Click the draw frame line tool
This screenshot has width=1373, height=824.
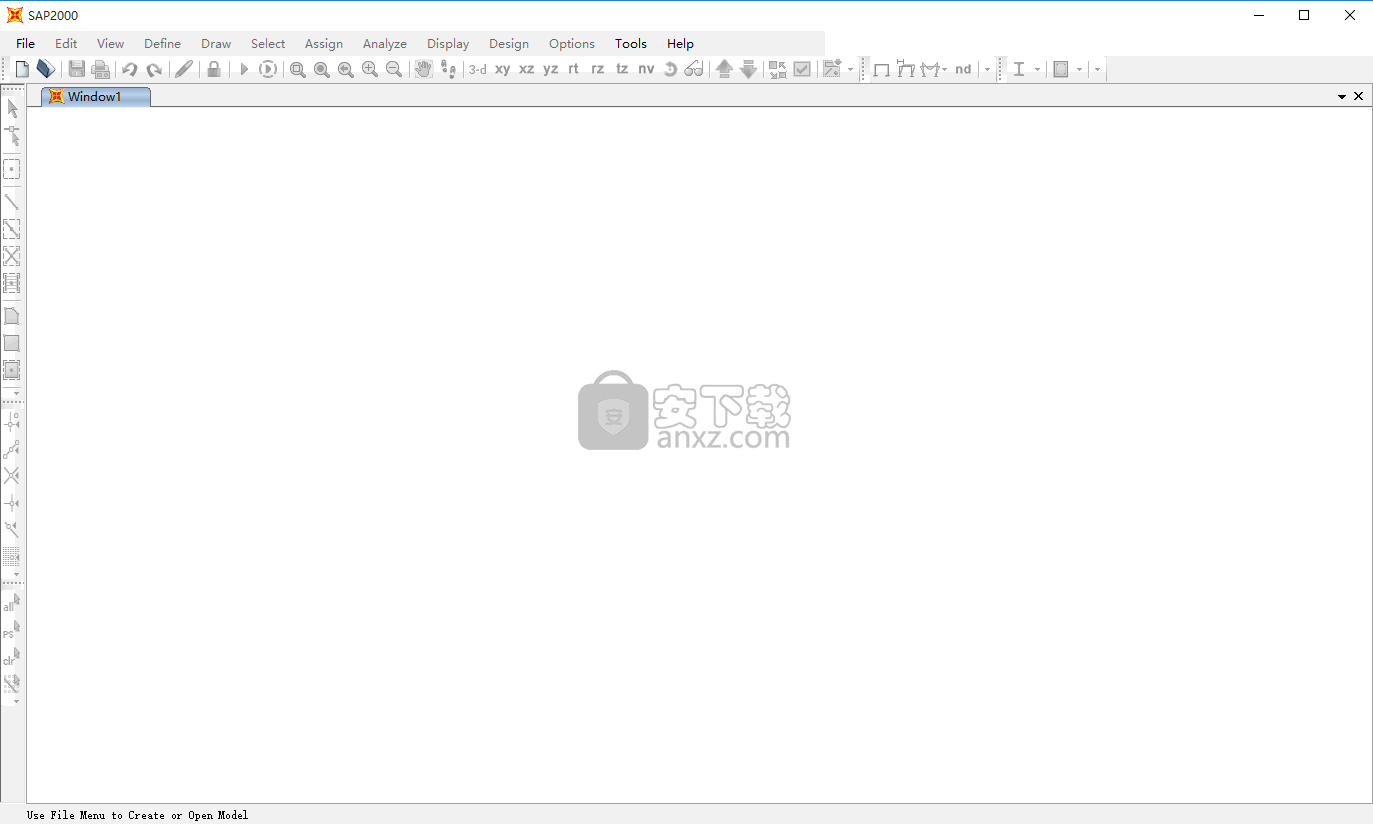pos(12,202)
